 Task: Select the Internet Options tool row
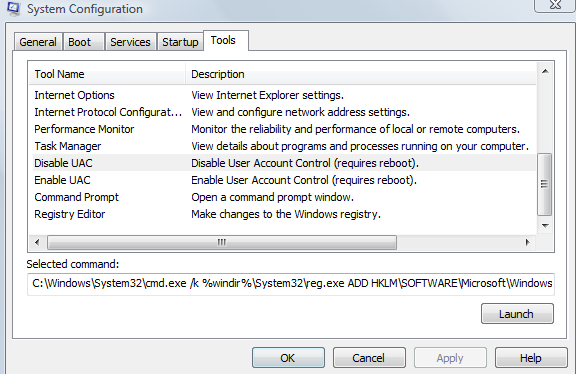[283, 95]
